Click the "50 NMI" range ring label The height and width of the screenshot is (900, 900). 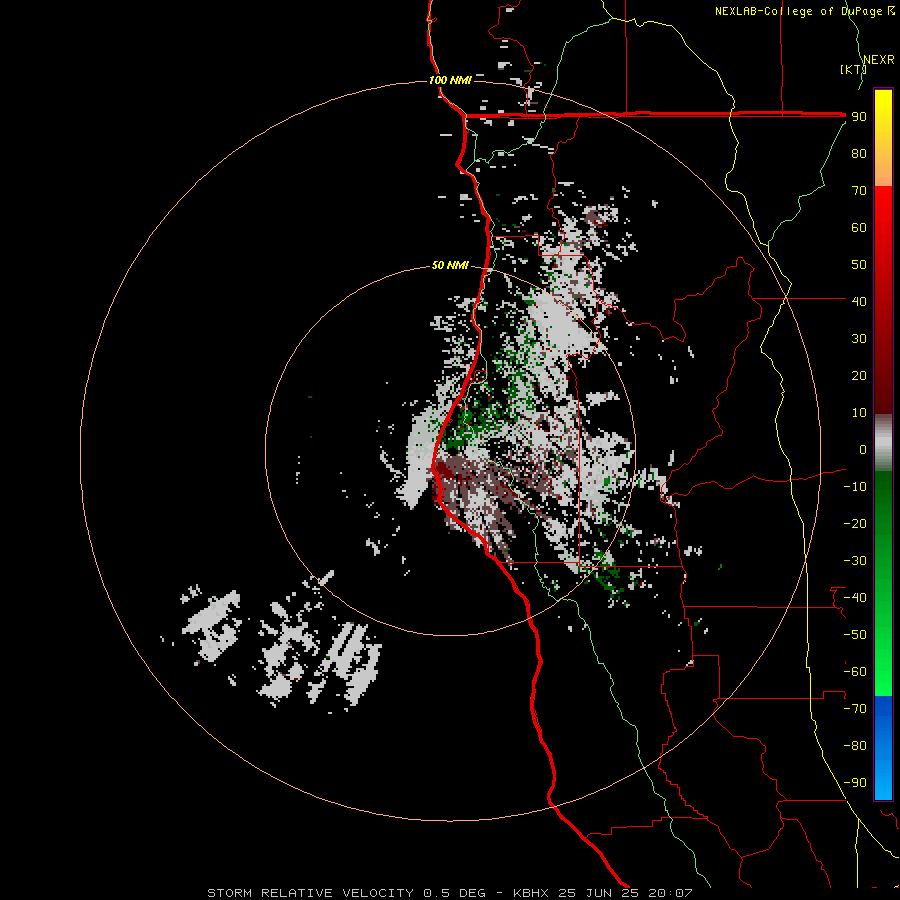pos(450,265)
